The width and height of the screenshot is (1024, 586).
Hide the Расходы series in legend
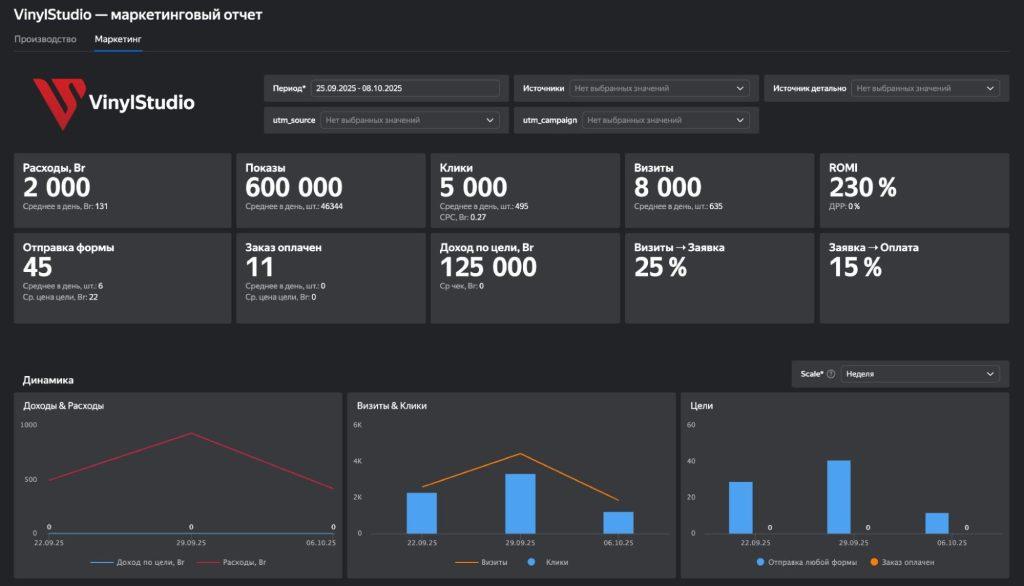pyautogui.click(x=207, y=562)
